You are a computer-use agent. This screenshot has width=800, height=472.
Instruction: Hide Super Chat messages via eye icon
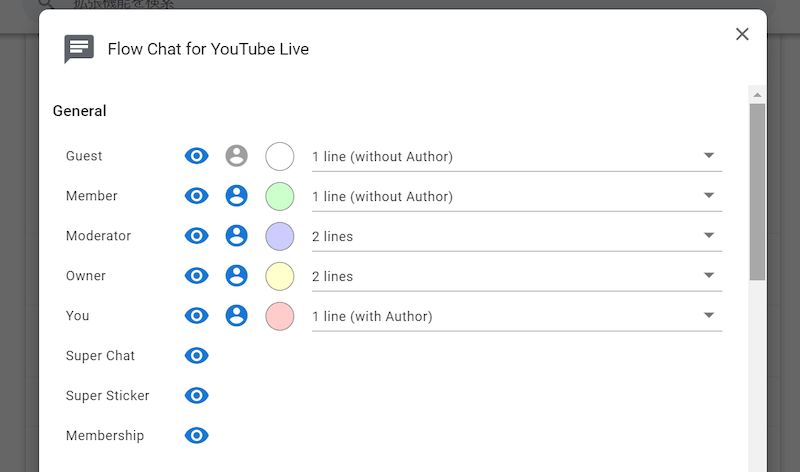pyautogui.click(x=197, y=356)
